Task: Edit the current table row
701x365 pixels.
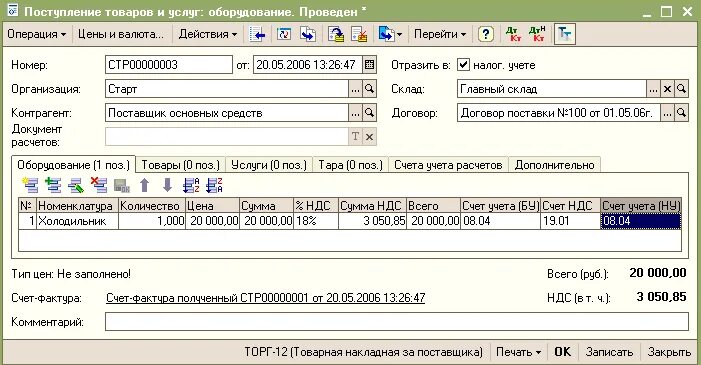Action: click(x=76, y=185)
